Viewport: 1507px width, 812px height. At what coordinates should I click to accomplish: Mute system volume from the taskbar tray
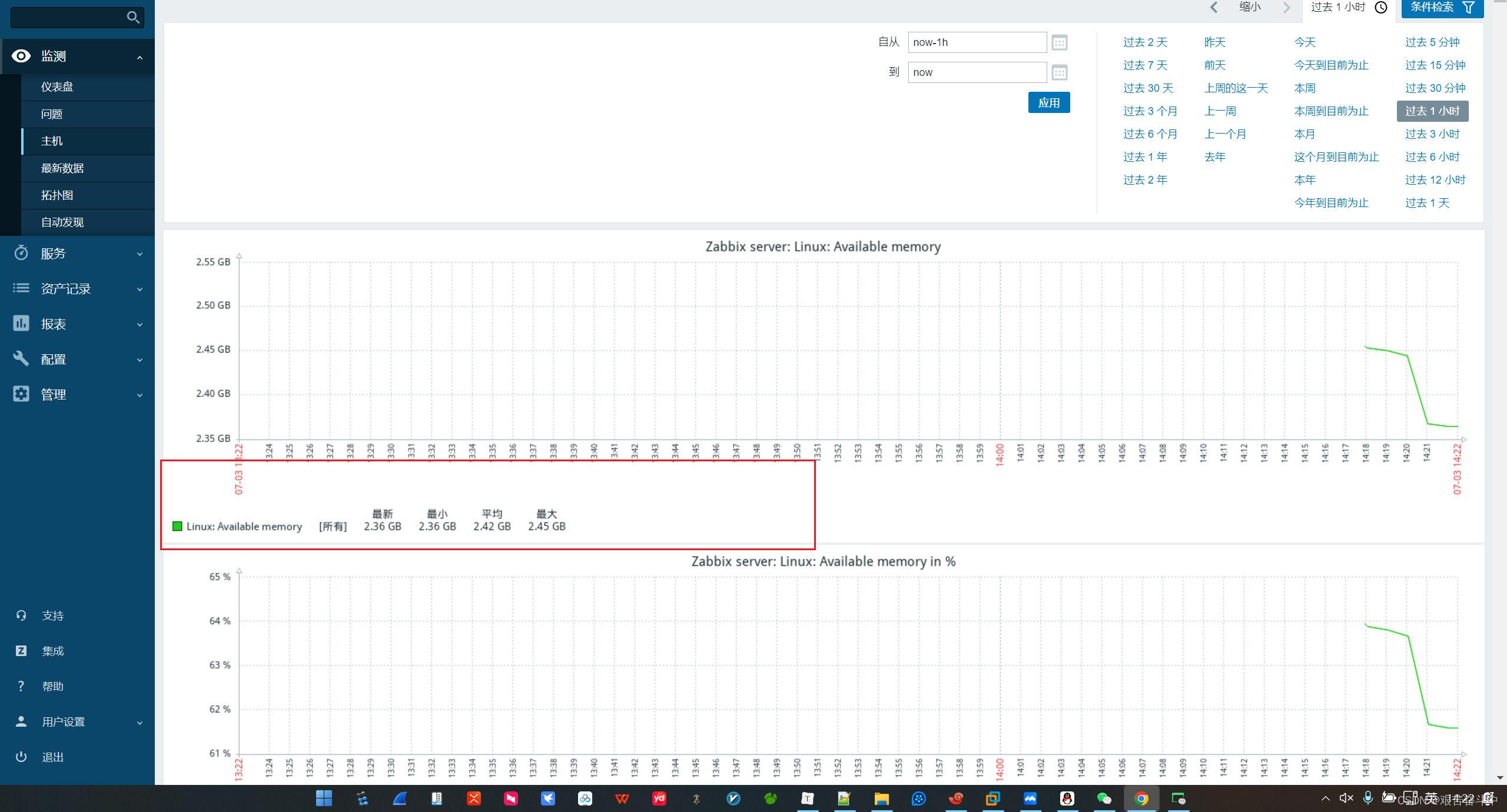[1345, 798]
